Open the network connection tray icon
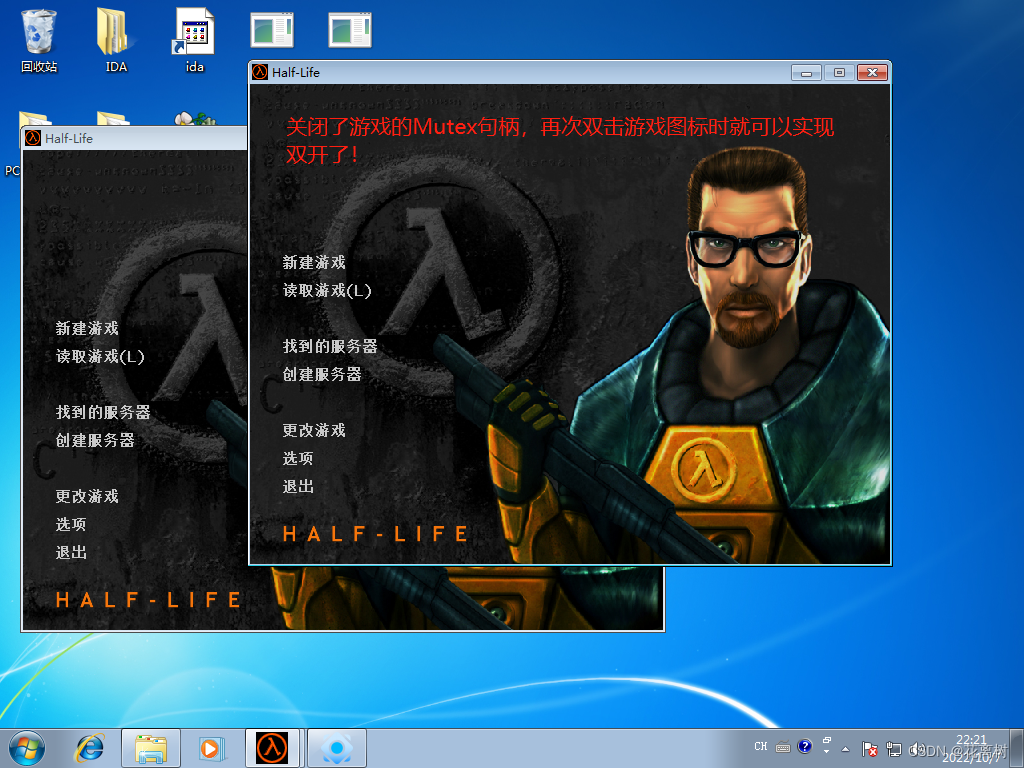The width and height of the screenshot is (1024, 768). point(893,749)
